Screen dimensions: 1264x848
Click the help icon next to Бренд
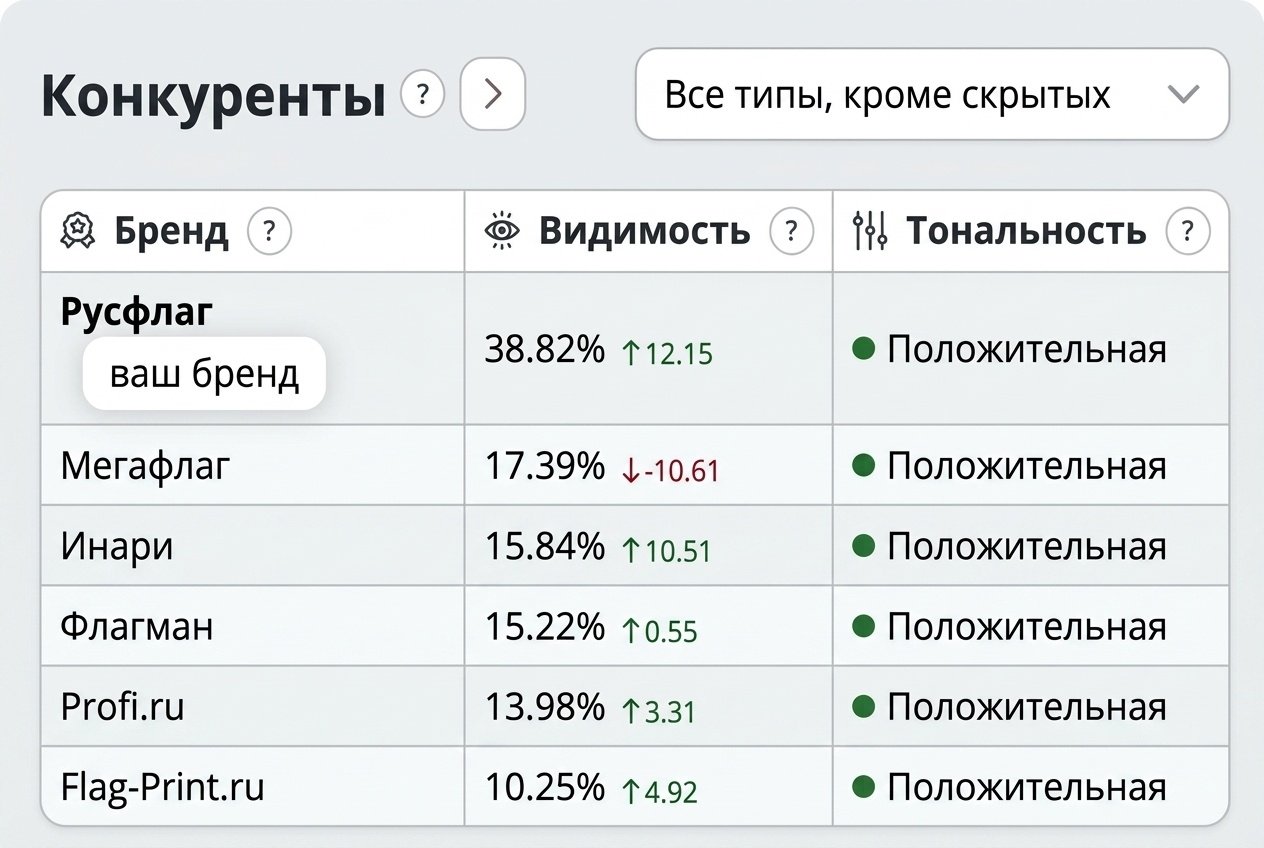point(269,232)
